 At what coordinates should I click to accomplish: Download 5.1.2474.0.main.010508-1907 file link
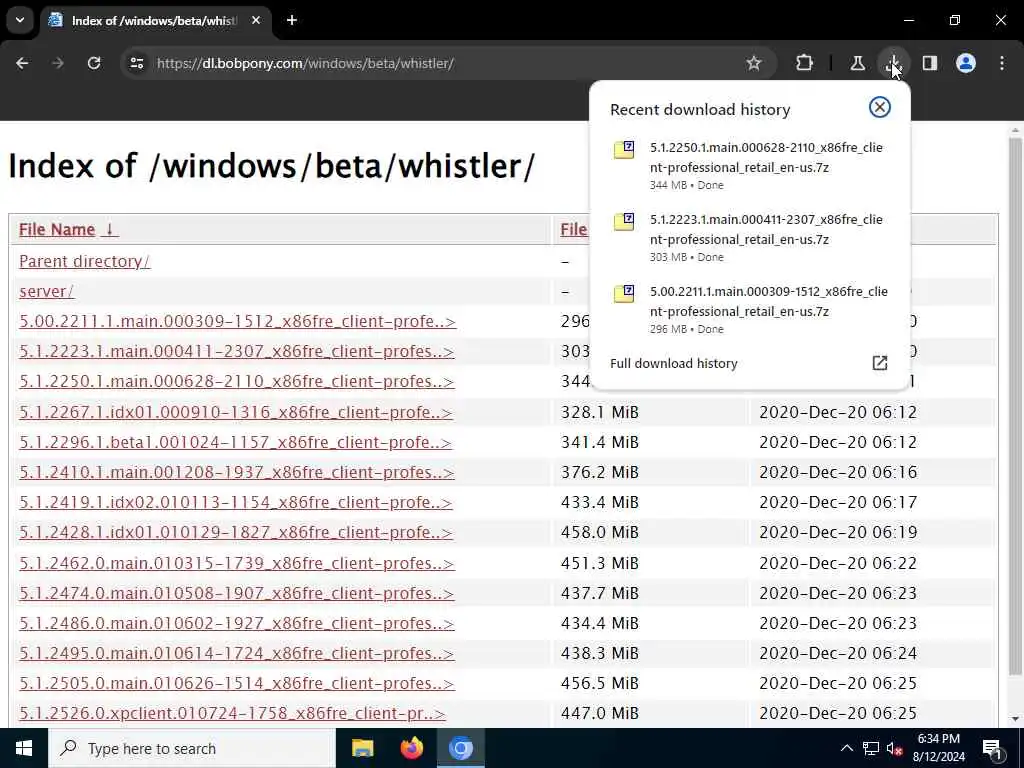tap(236, 593)
